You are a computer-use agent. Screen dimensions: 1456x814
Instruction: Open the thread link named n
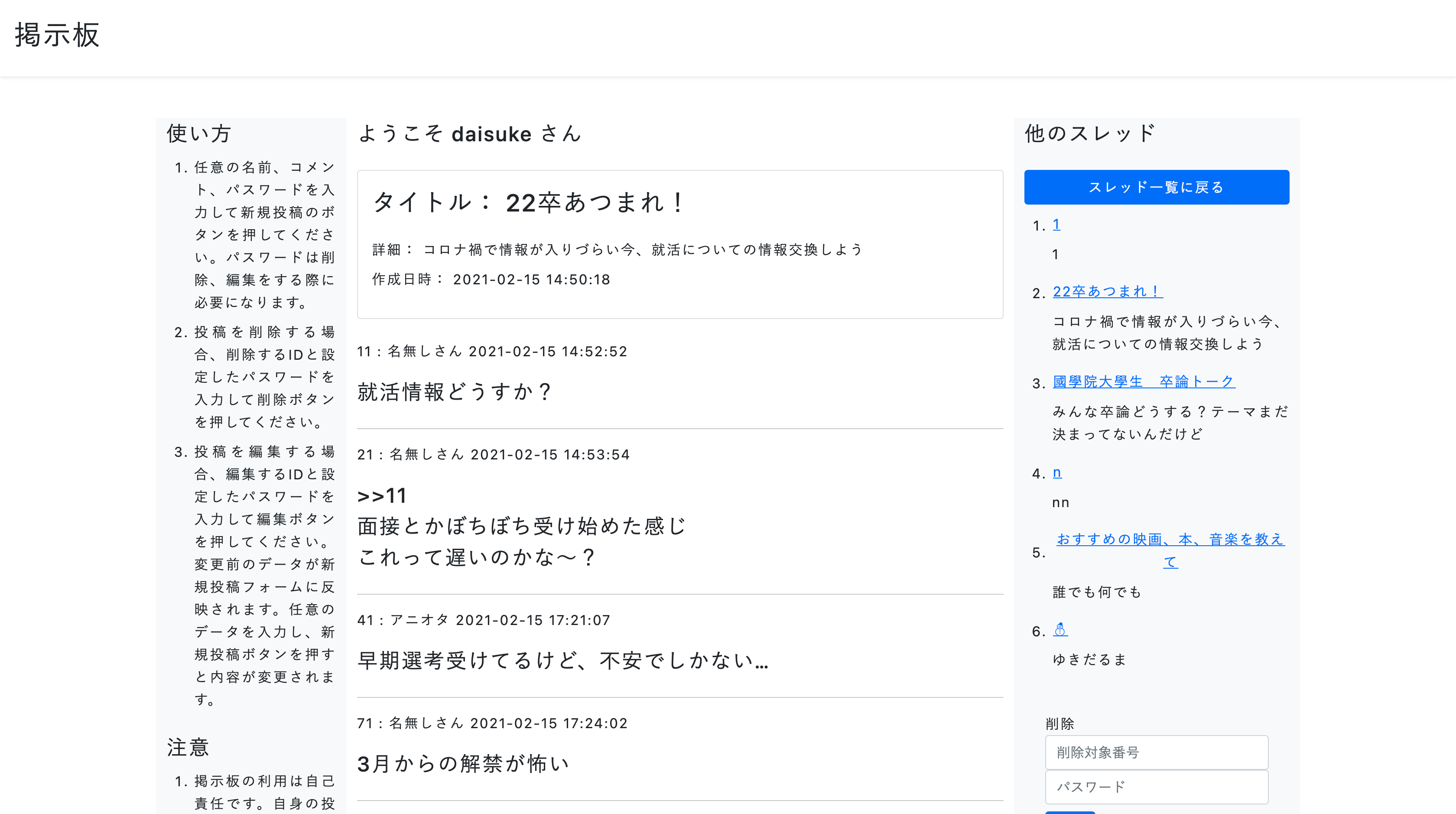tap(1056, 472)
